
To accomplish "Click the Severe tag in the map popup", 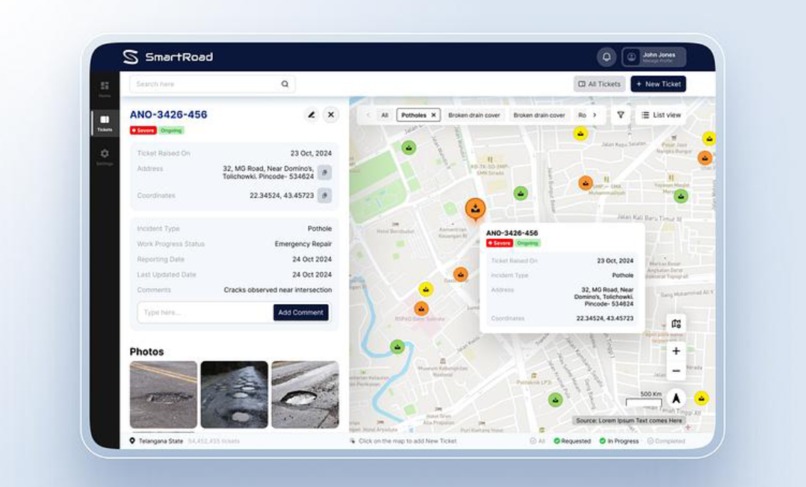I will 500,243.
